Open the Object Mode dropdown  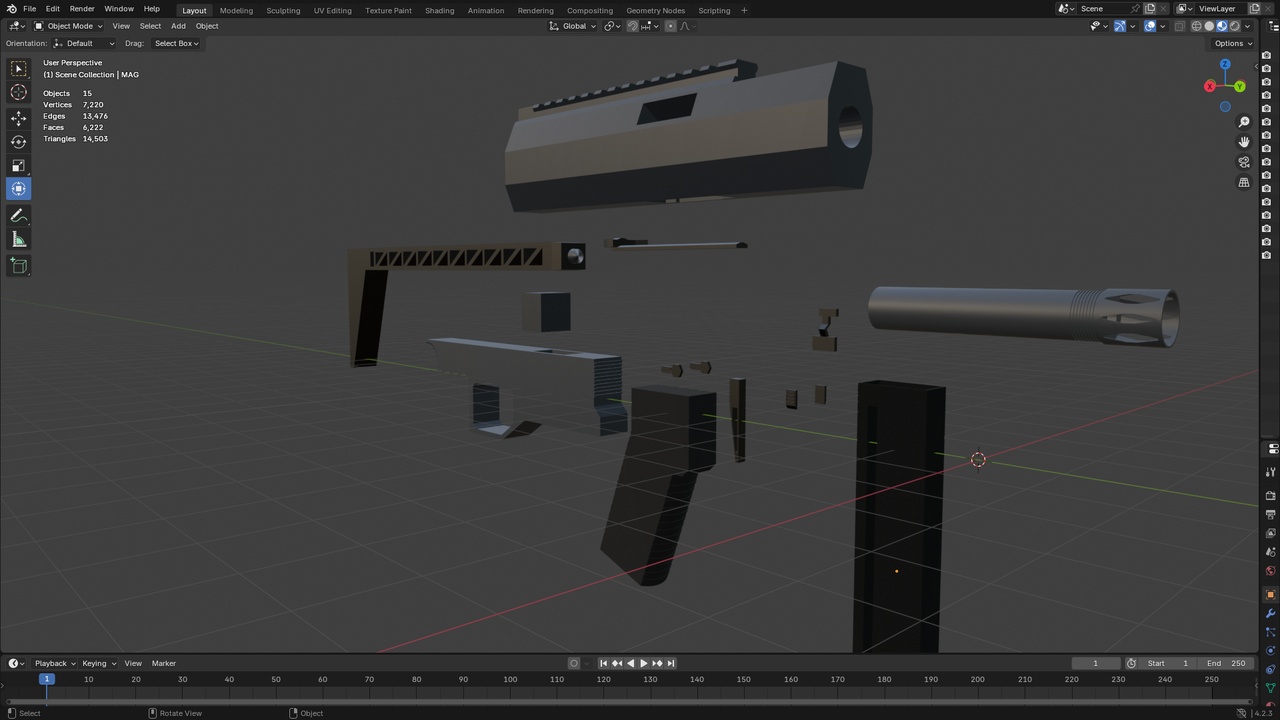pos(68,26)
